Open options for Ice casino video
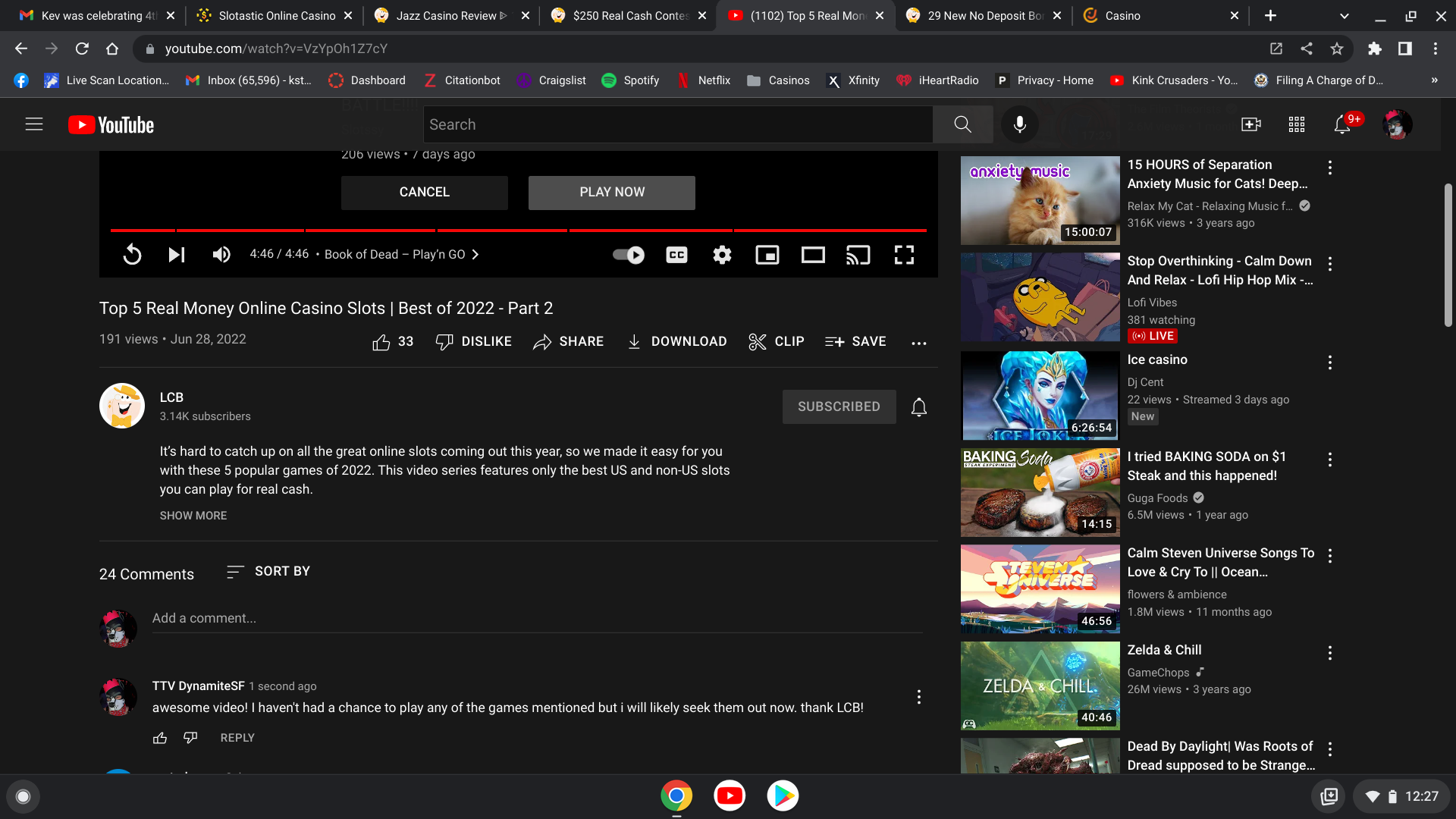This screenshot has width=1456, height=819. 1330,363
